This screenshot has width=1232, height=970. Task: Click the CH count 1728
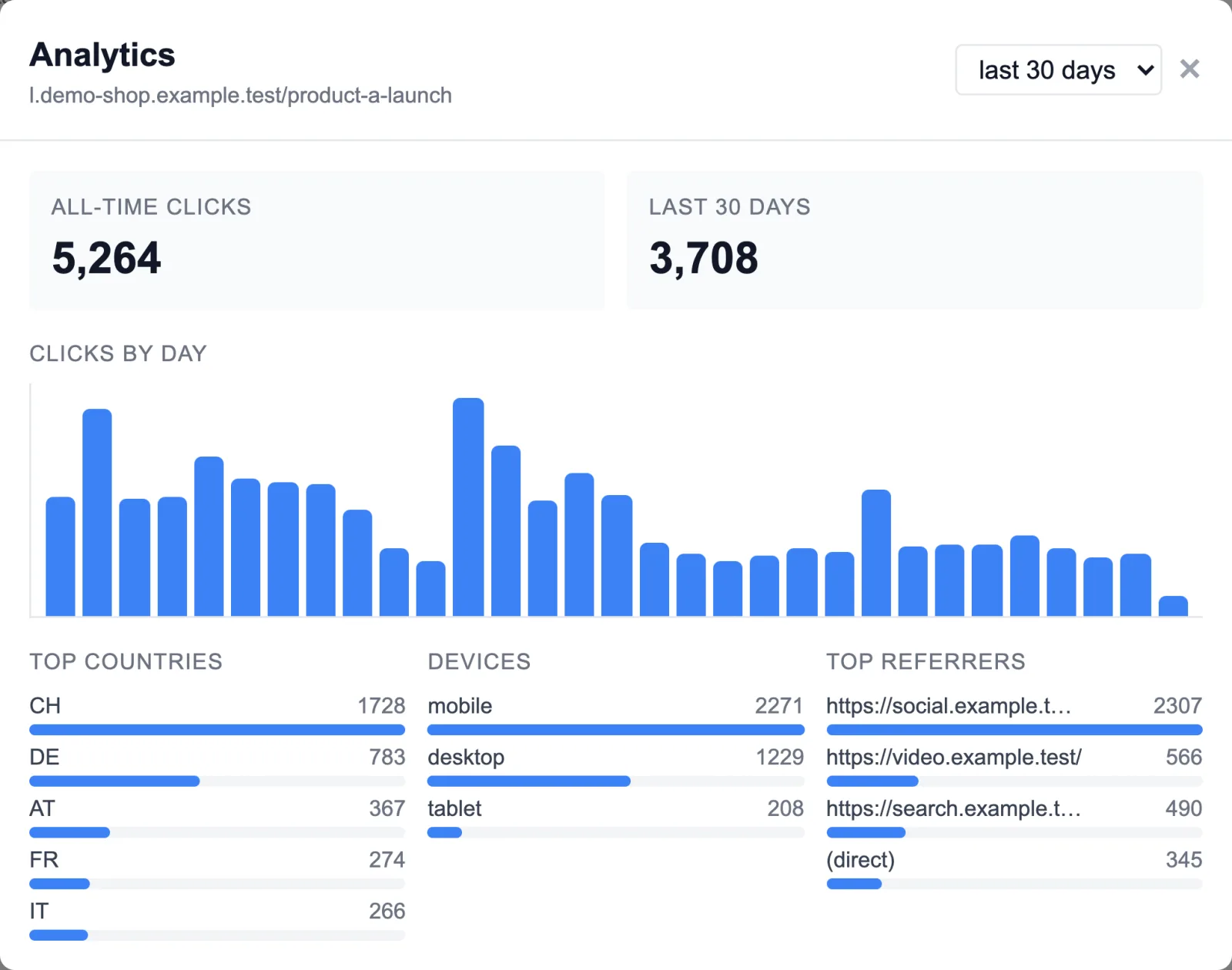pyautogui.click(x=381, y=706)
